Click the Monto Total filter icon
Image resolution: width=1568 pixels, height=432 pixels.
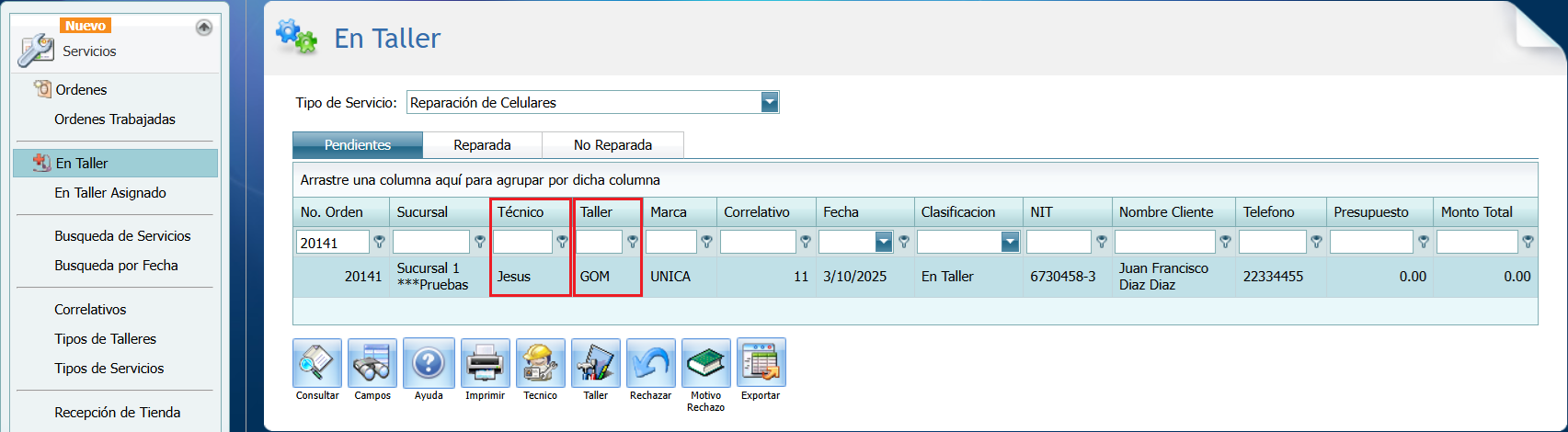coord(1528,242)
